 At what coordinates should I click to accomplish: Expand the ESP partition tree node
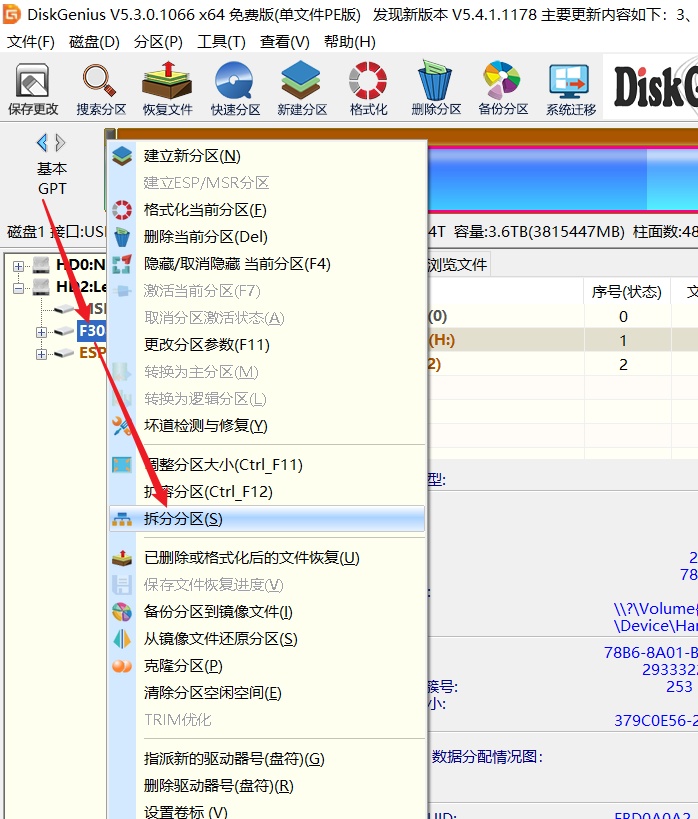[x=41, y=354]
